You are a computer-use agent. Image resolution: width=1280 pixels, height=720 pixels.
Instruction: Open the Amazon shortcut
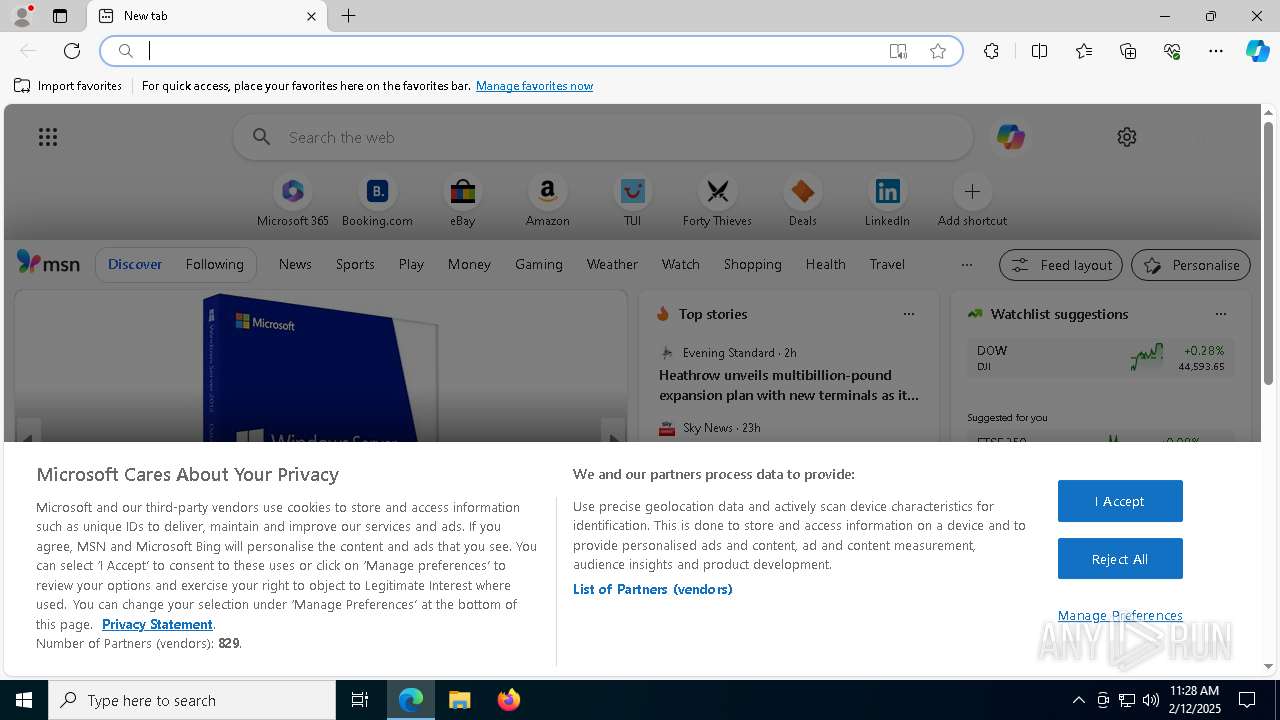547,201
